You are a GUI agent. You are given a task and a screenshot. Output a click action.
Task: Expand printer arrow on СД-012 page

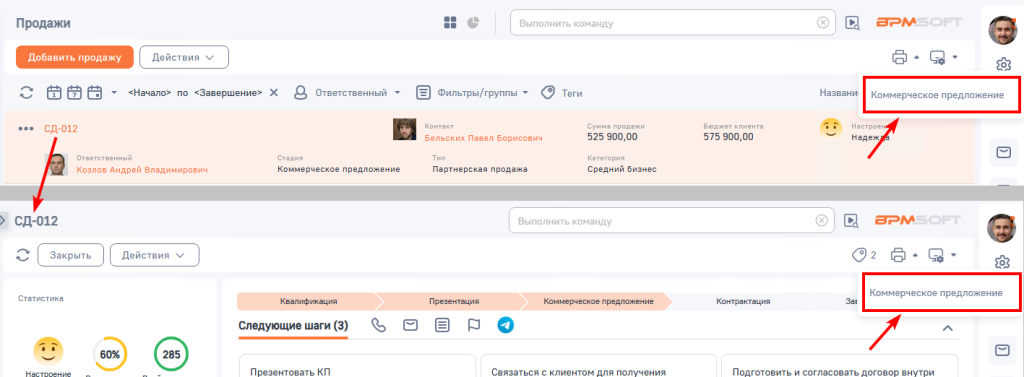click(x=916, y=254)
